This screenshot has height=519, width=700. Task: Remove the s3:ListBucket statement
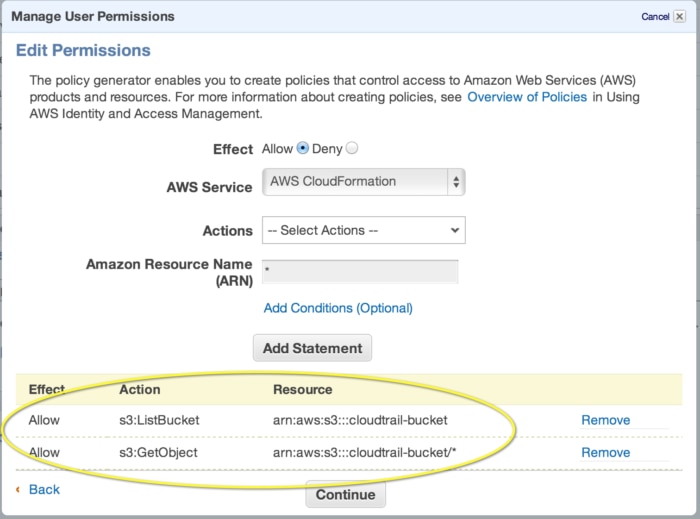[605, 420]
